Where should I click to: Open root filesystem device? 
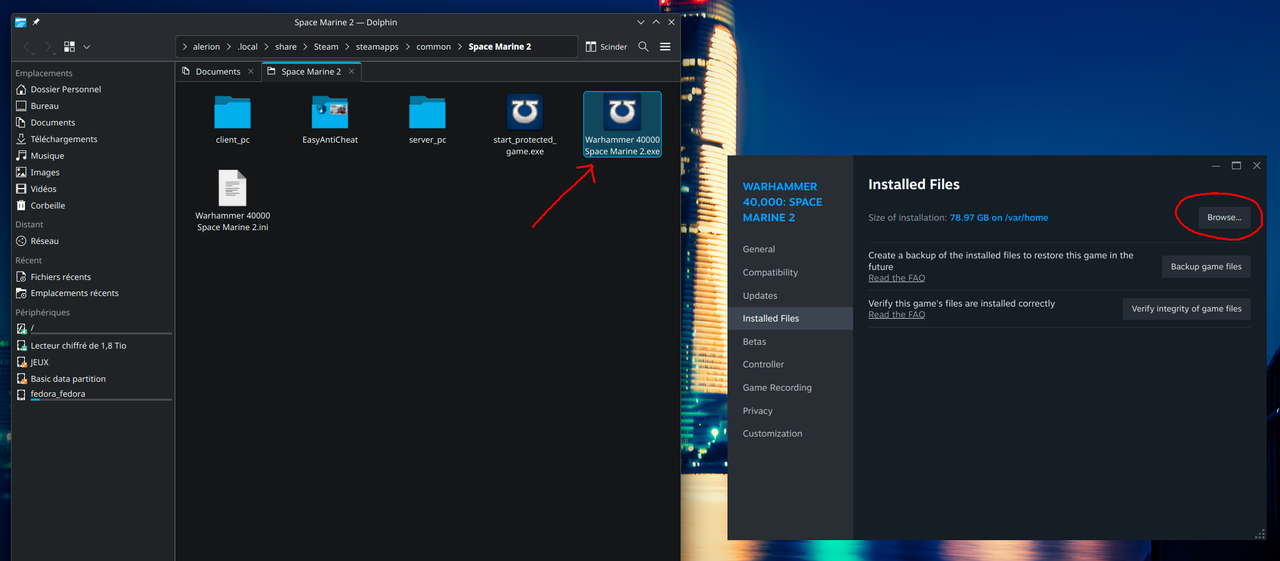[x=94, y=329]
